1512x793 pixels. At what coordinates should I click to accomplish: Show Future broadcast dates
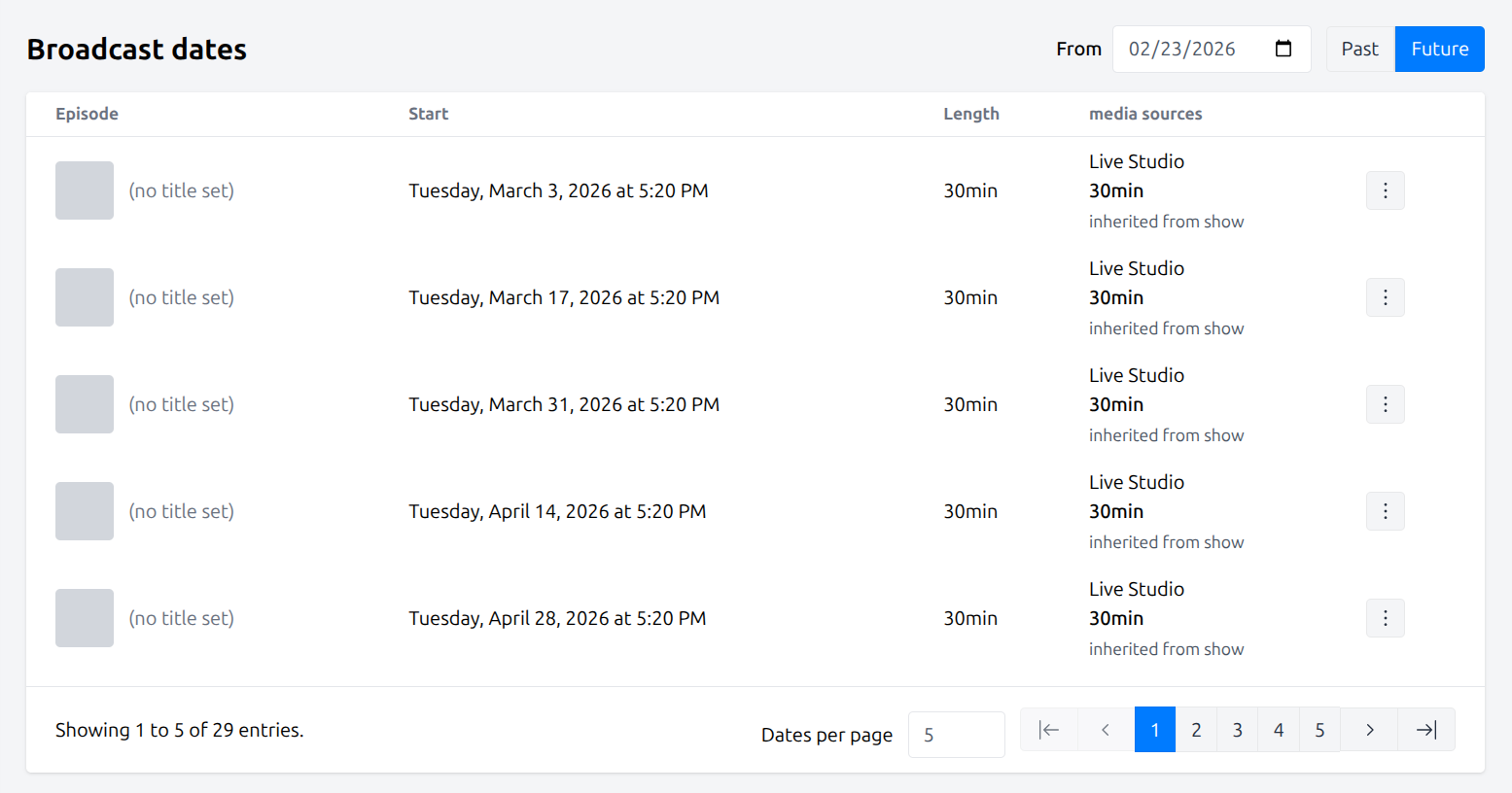pyautogui.click(x=1440, y=49)
